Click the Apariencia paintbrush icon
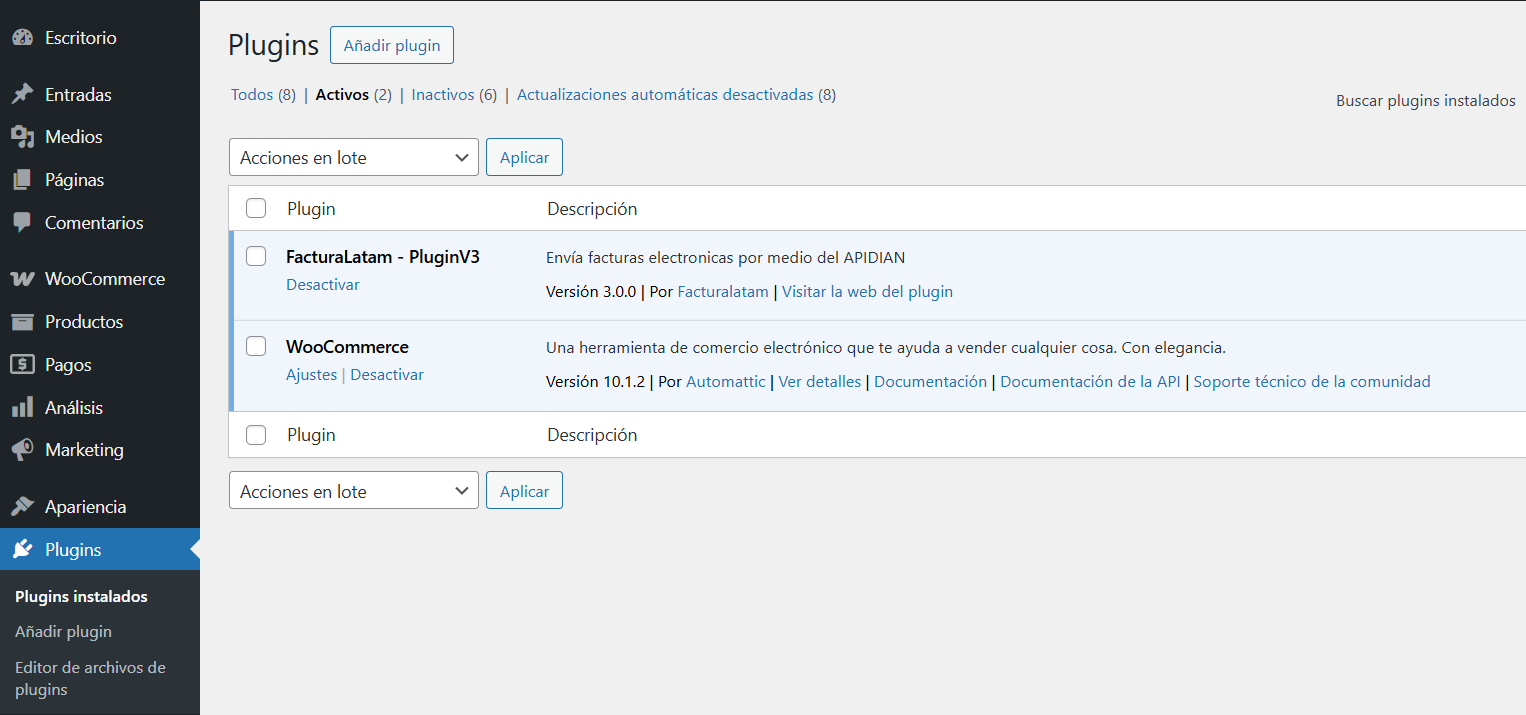 coord(22,507)
